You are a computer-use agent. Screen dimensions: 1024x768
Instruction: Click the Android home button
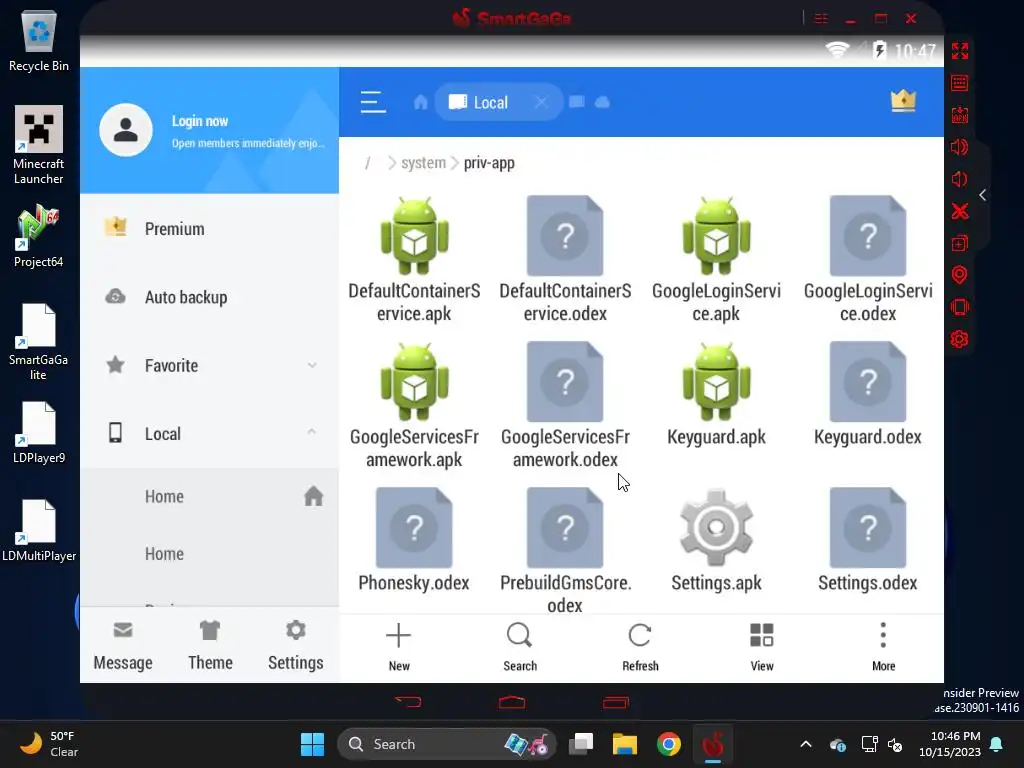512,702
